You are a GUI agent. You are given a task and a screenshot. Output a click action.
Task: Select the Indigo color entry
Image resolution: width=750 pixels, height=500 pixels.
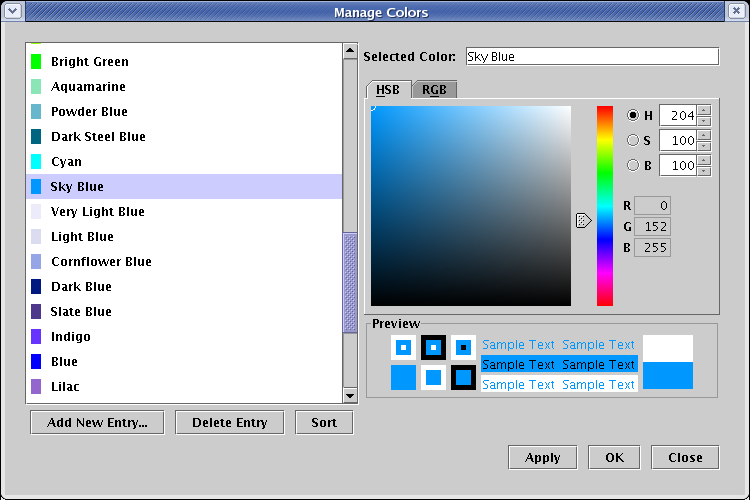pyautogui.click(x=71, y=337)
